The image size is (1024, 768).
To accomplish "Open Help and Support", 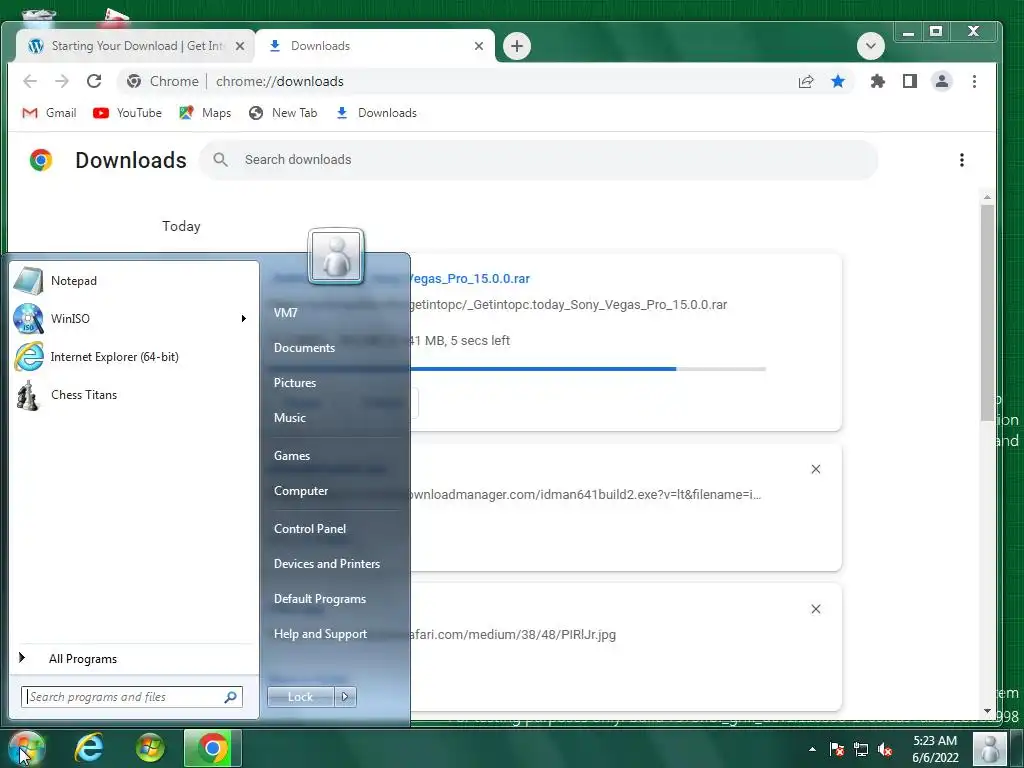I will (x=320, y=634).
